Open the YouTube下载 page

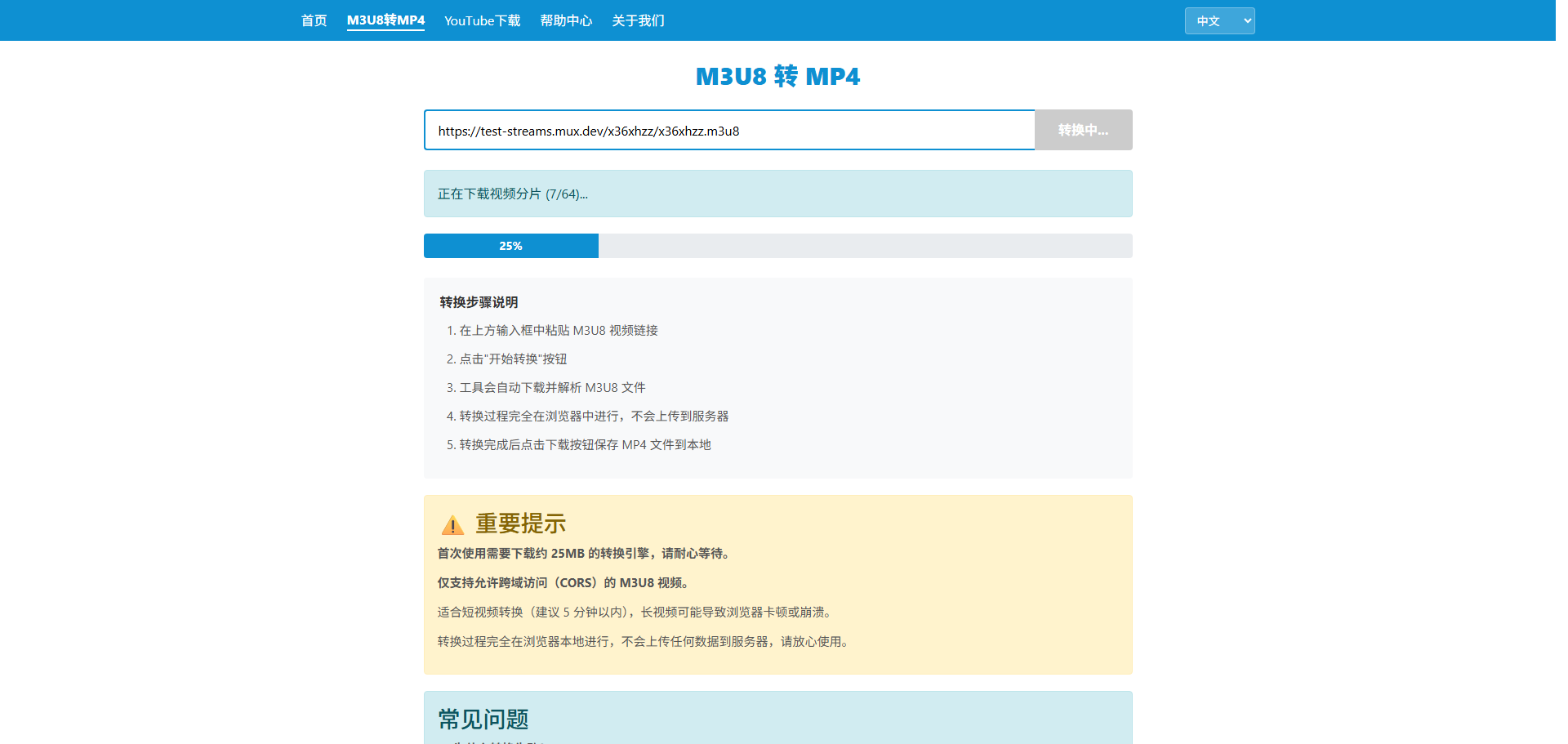pyautogui.click(x=482, y=20)
